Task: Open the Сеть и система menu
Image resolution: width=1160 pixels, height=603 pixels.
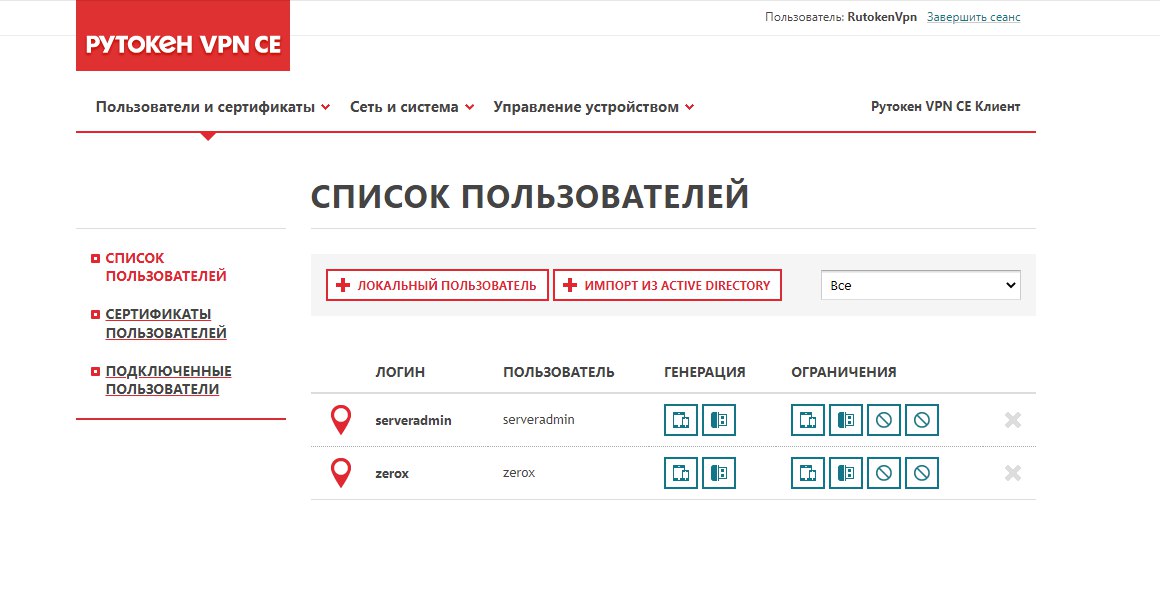Action: coord(411,107)
